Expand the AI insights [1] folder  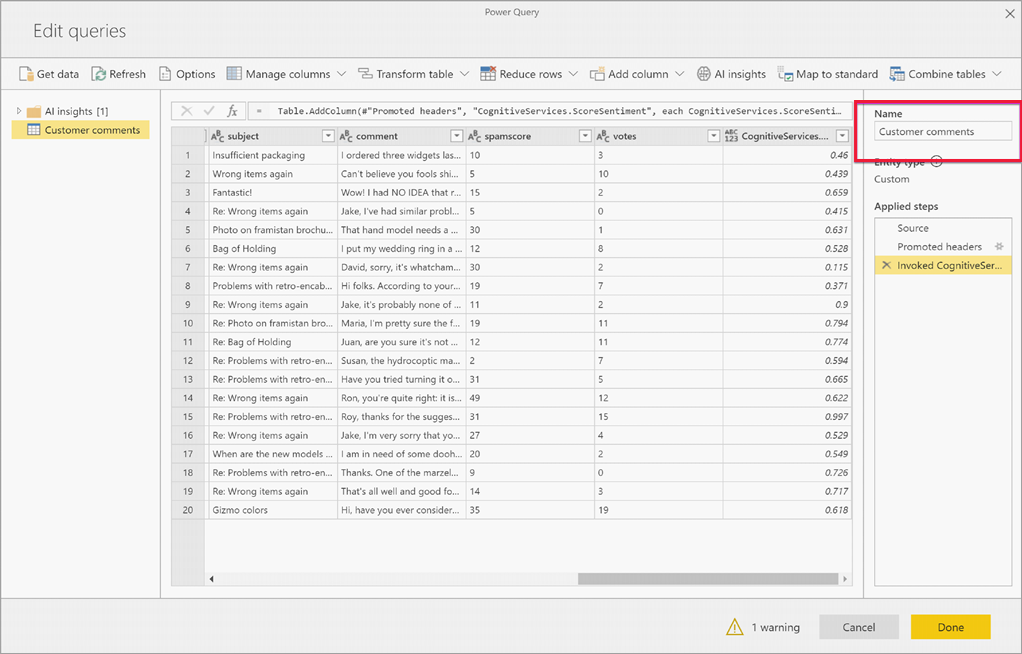(19, 111)
